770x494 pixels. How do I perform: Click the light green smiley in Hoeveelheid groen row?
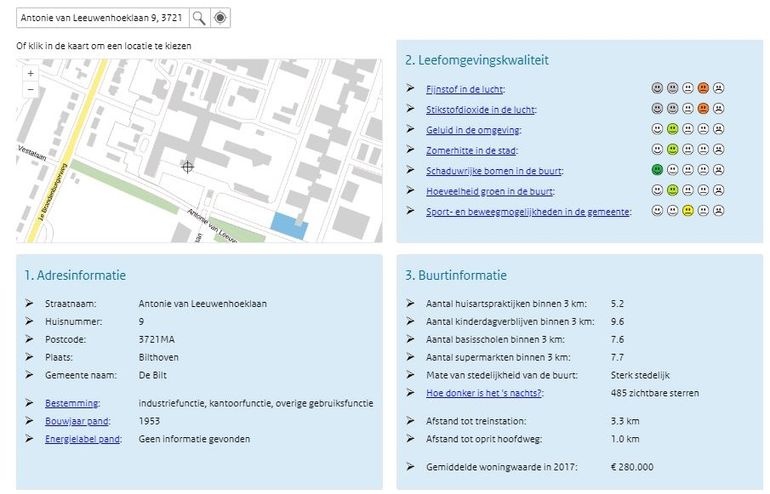pos(672,190)
